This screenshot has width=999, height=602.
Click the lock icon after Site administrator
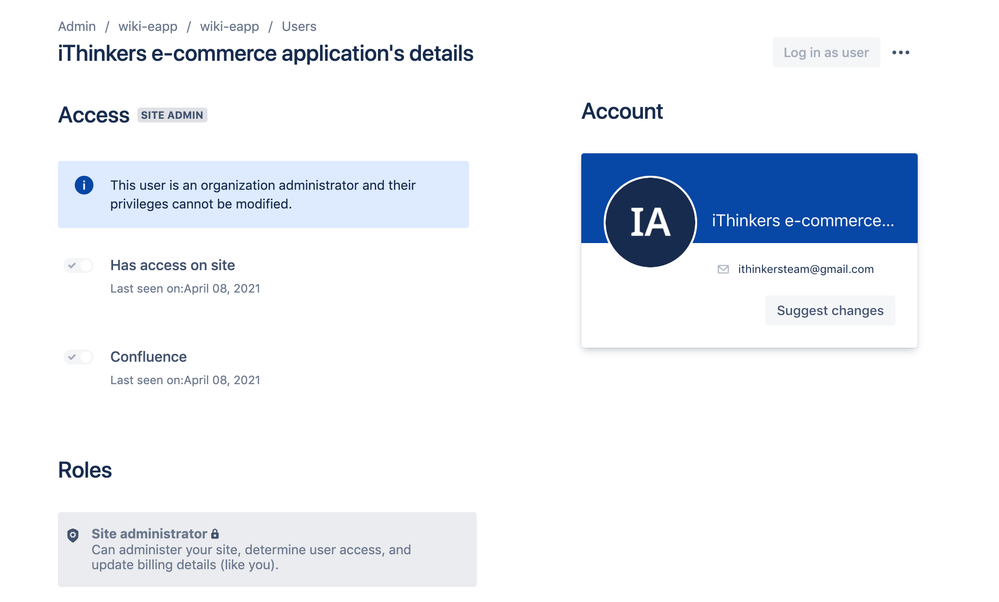tap(215, 534)
